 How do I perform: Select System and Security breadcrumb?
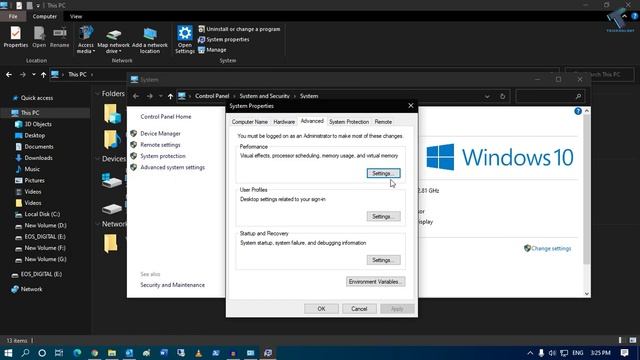click(x=264, y=96)
